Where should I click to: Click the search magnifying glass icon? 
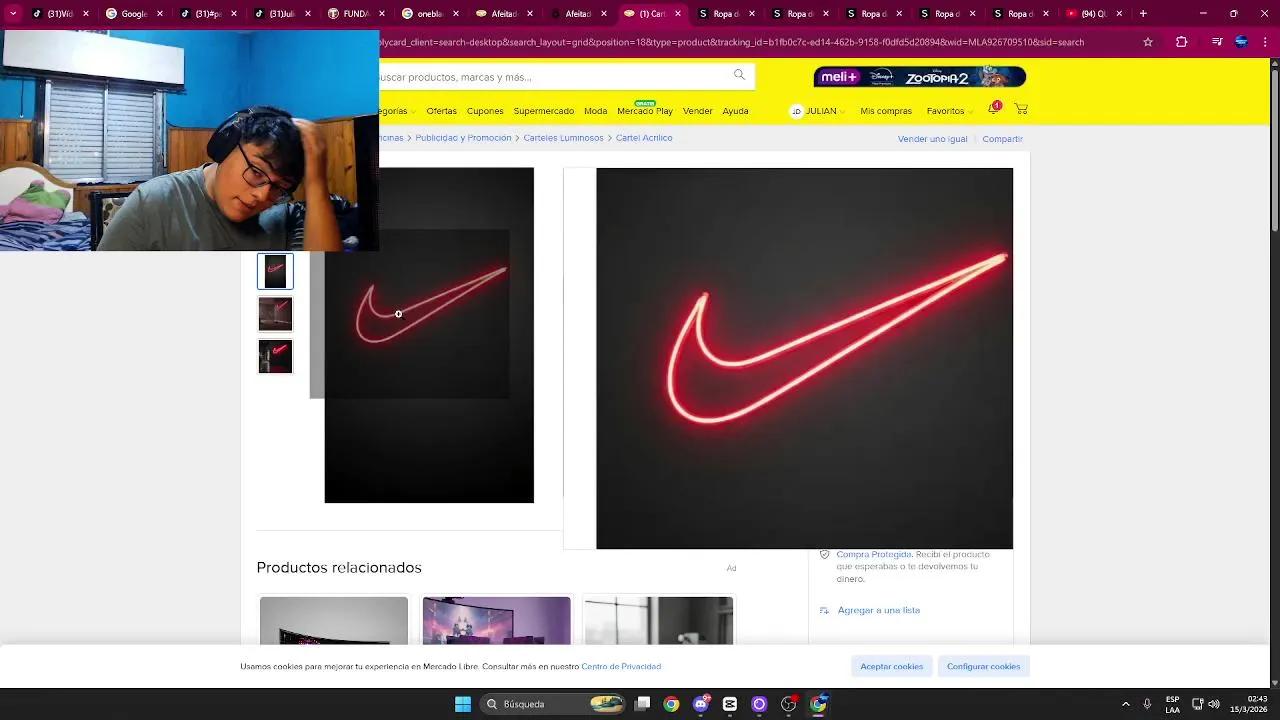pyautogui.click(x=739, y=75)
